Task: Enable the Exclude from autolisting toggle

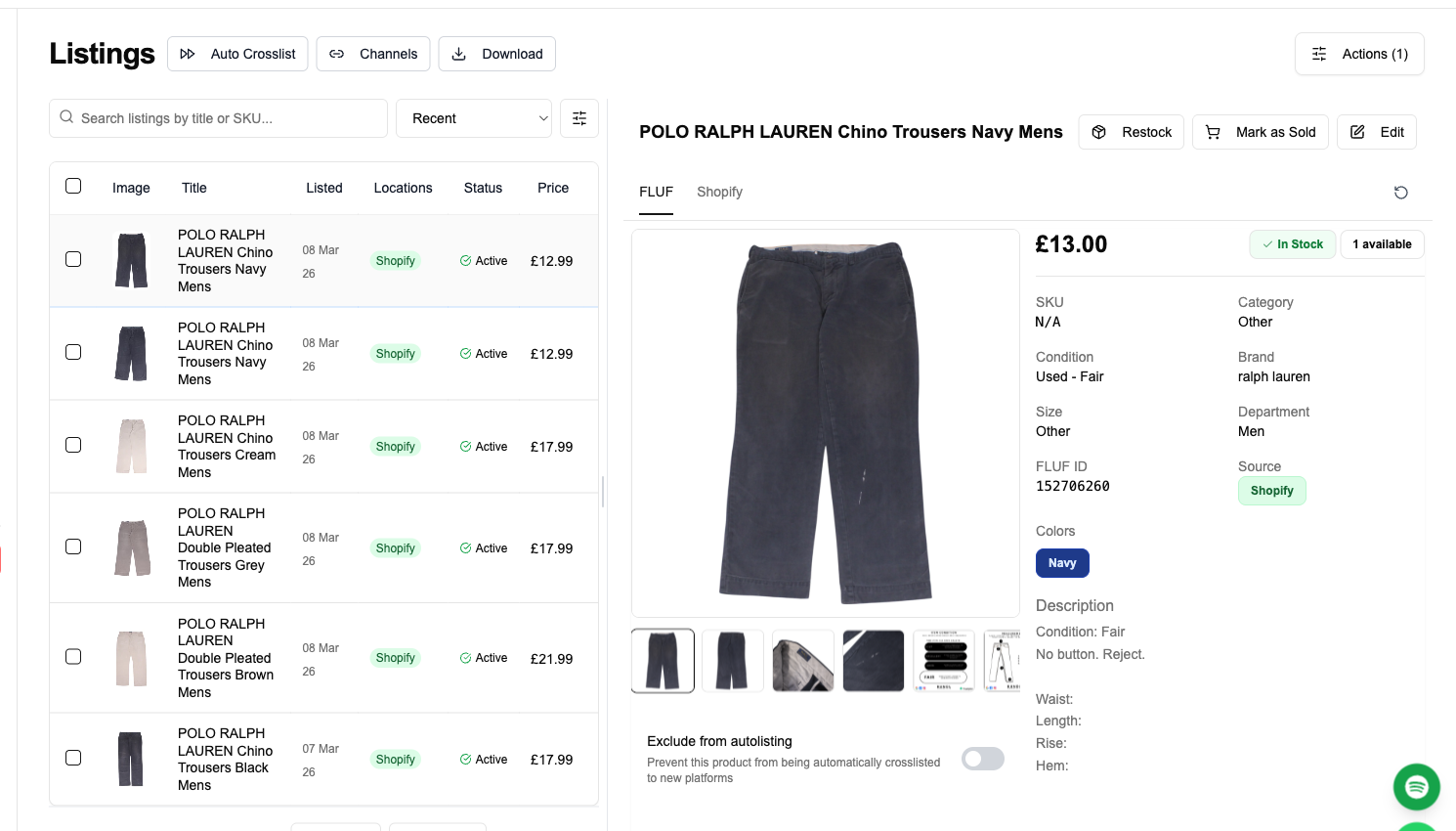Action: point(982,759)
